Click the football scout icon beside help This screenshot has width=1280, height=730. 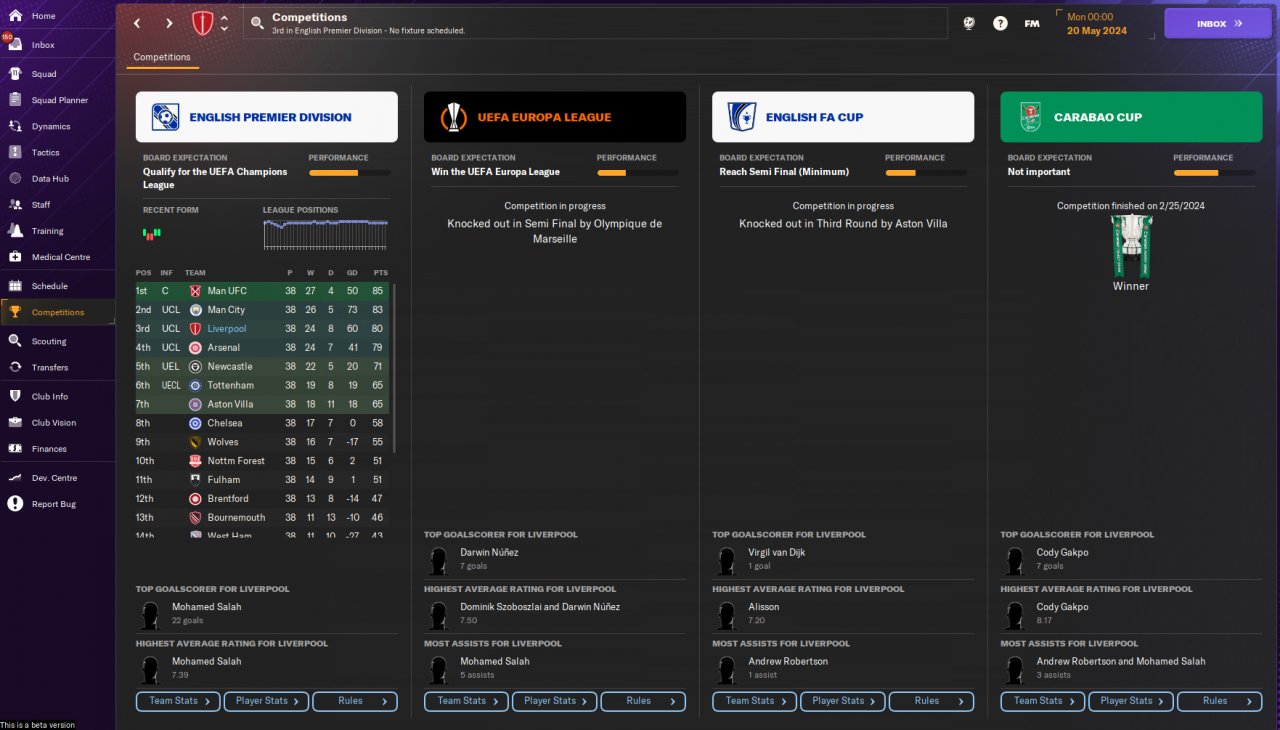969,23
